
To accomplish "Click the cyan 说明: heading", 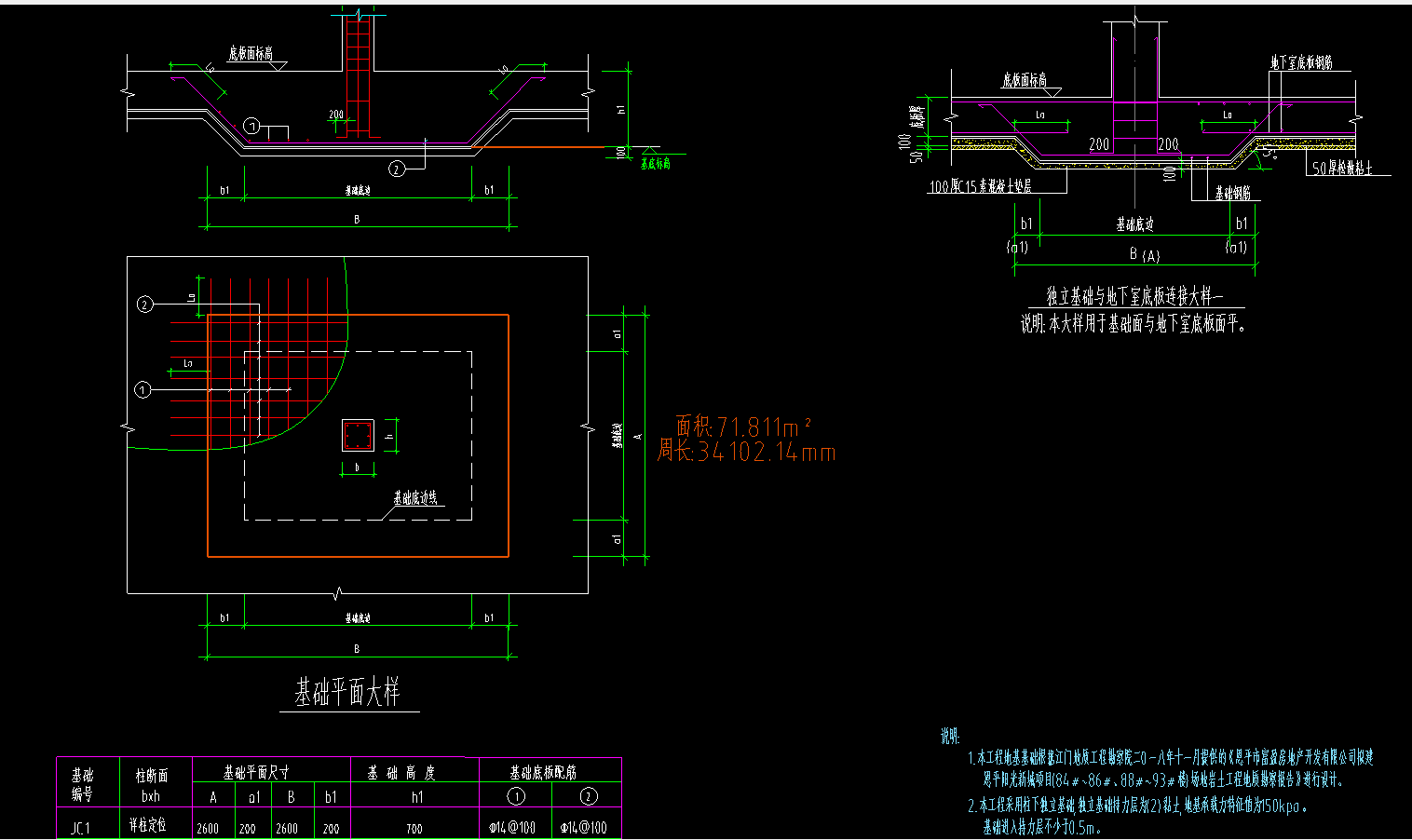I will [950, 737].
